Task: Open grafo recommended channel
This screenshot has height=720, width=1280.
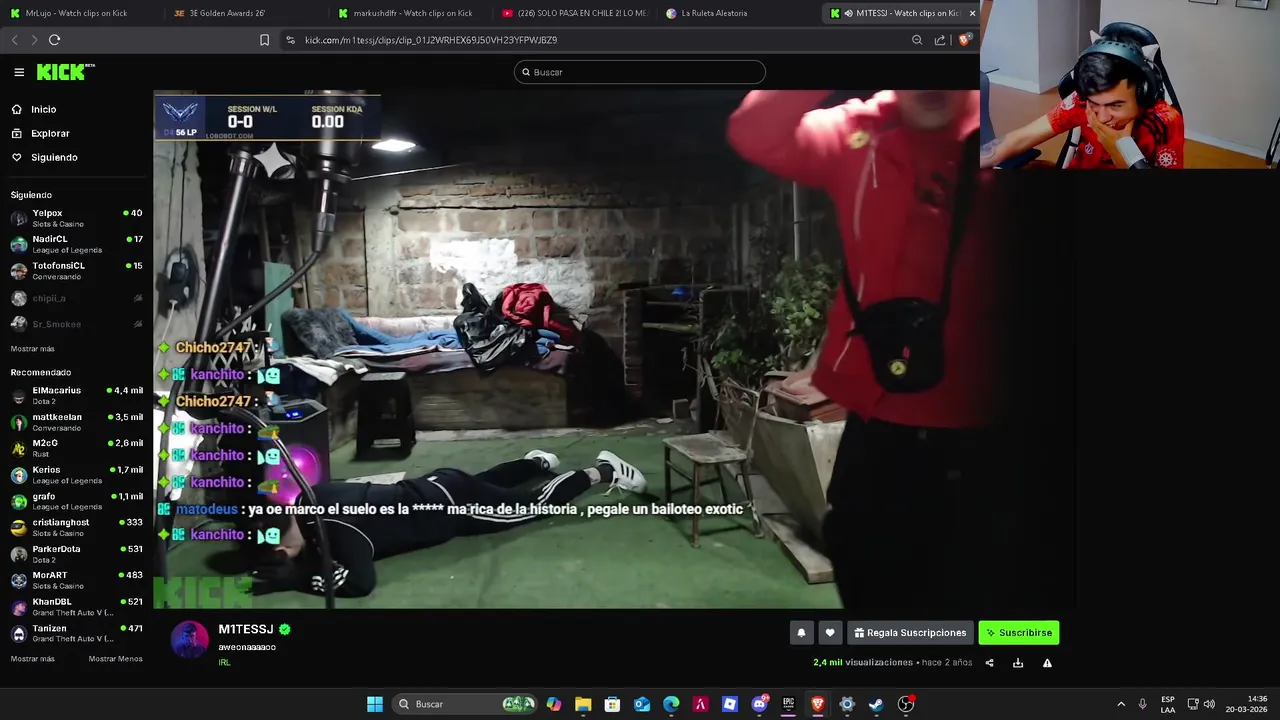Action: coord(76,501)
